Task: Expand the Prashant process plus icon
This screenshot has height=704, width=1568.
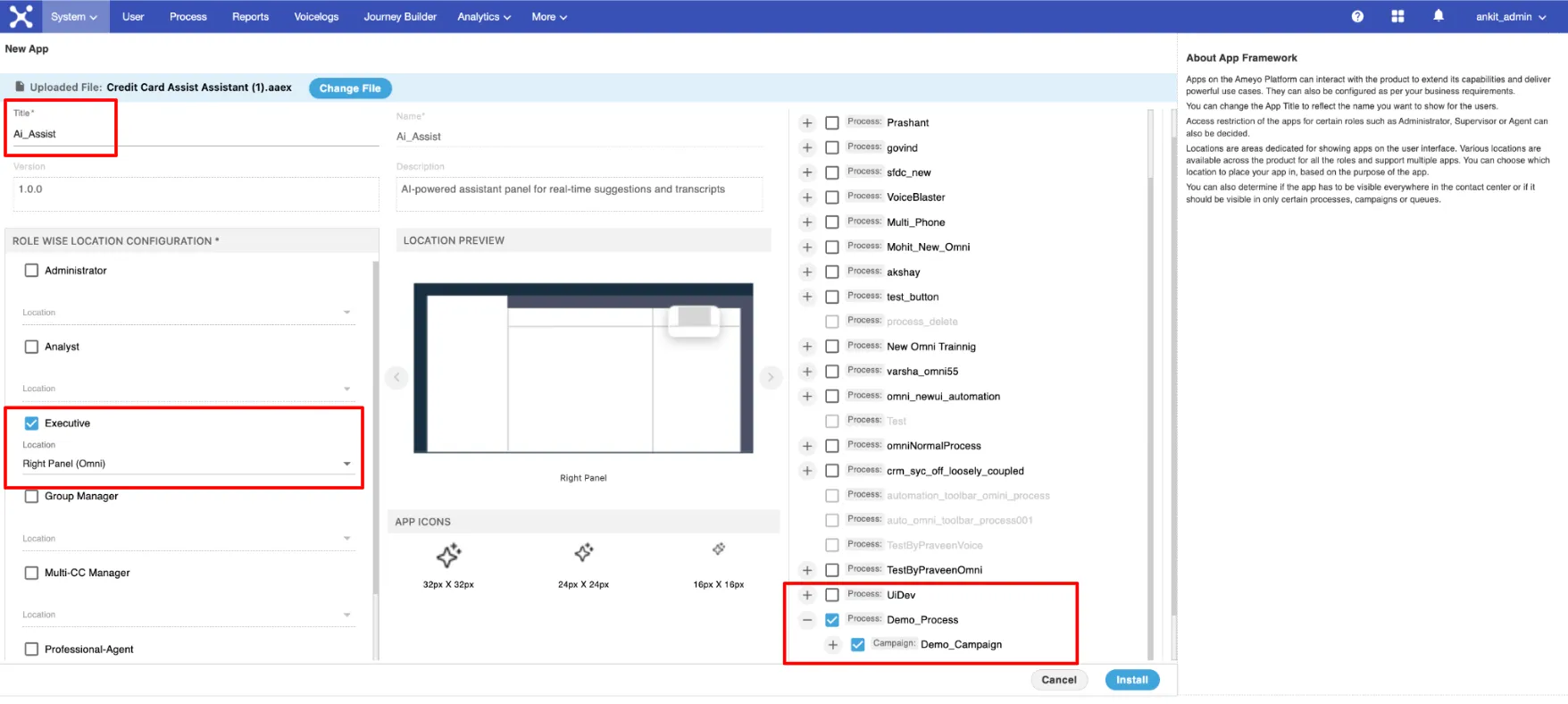Action: [x=807, y=122]
